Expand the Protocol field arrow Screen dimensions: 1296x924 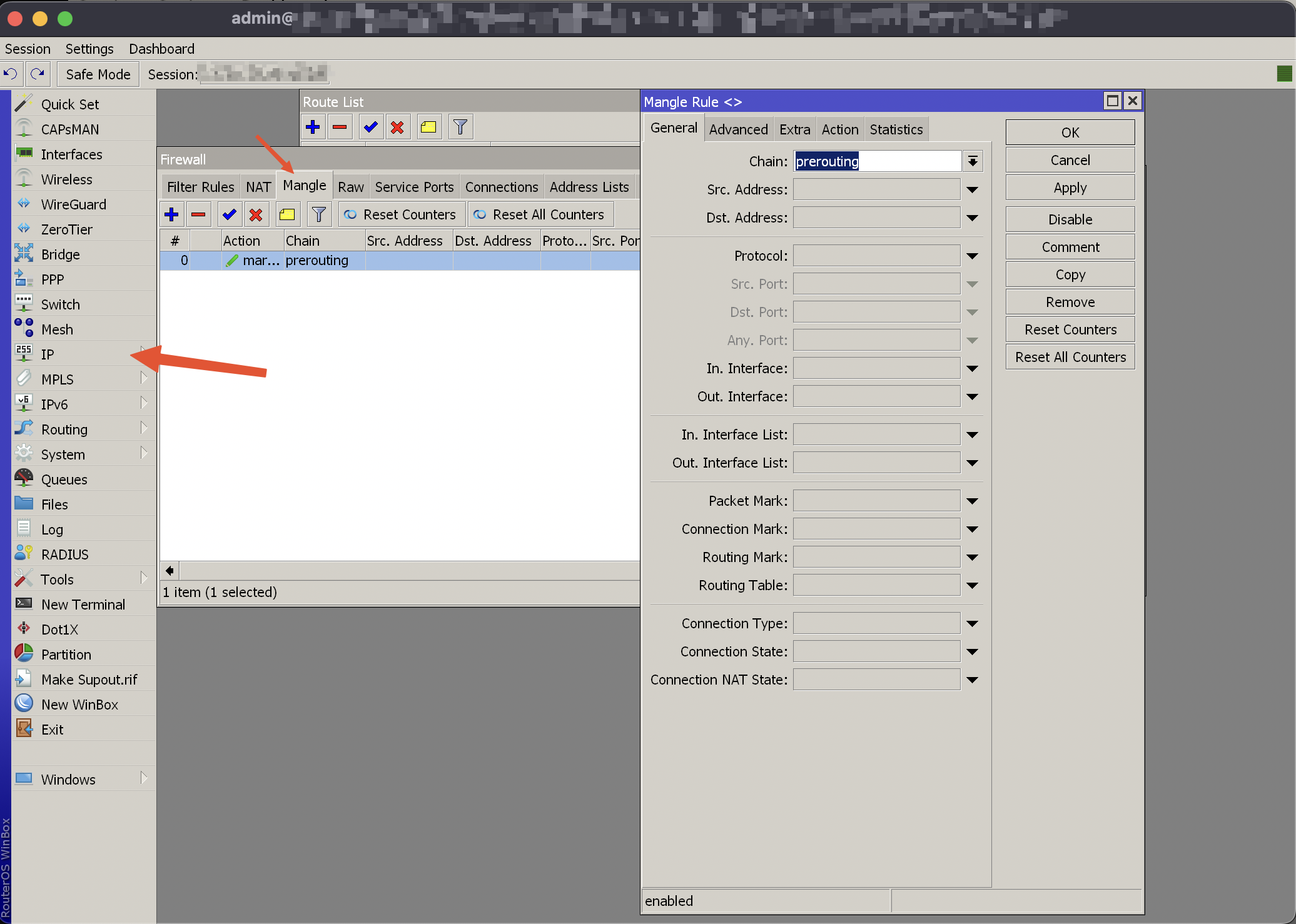pyautogui.click(x=972, y=256)
